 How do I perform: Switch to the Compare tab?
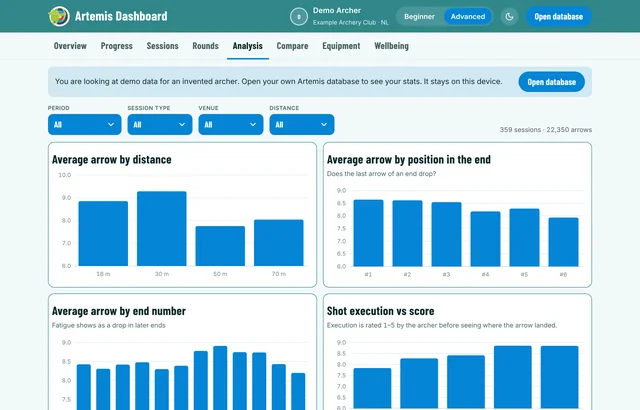[x=292, y=46]
